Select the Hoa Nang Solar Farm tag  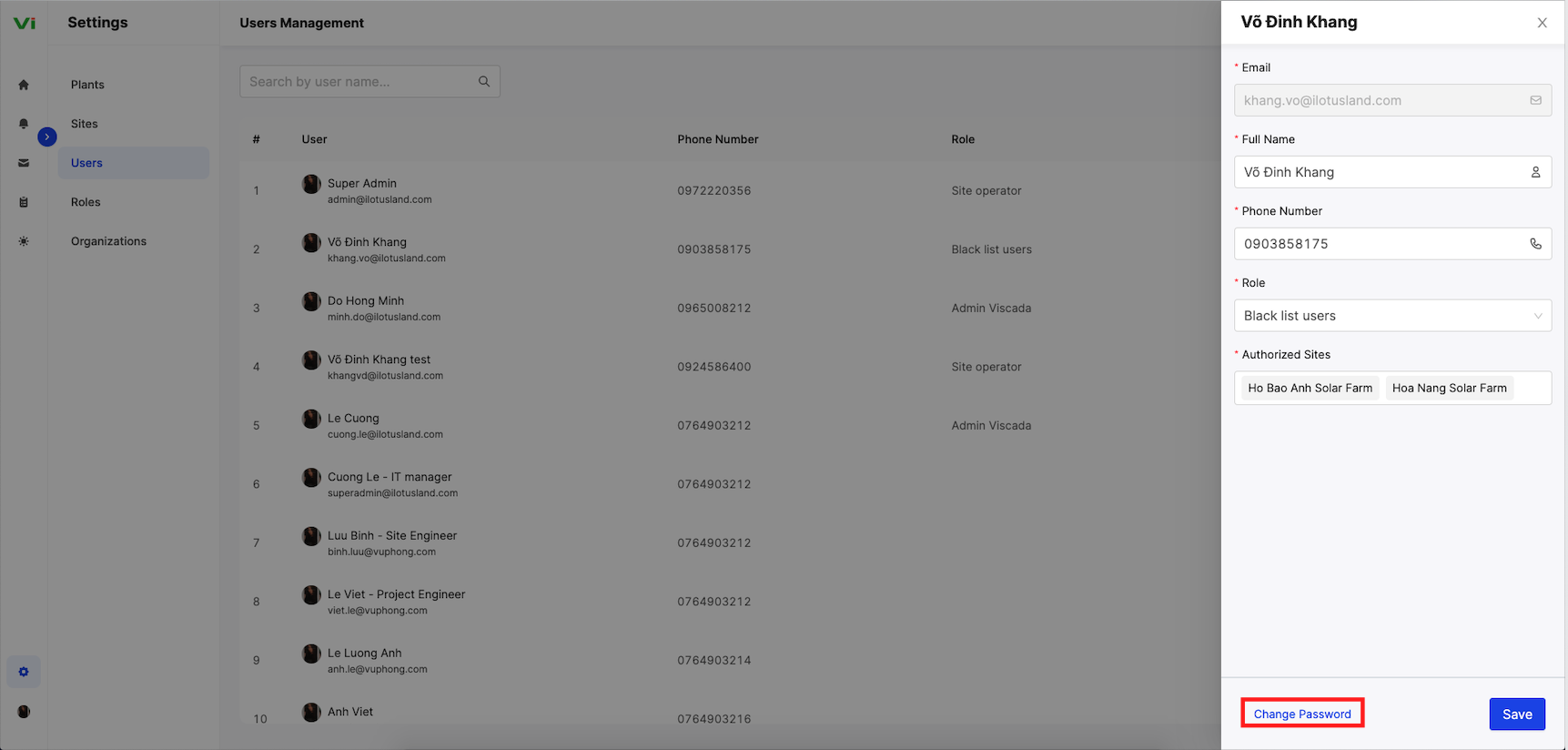pyautogui.click(x=1449, y=388)
